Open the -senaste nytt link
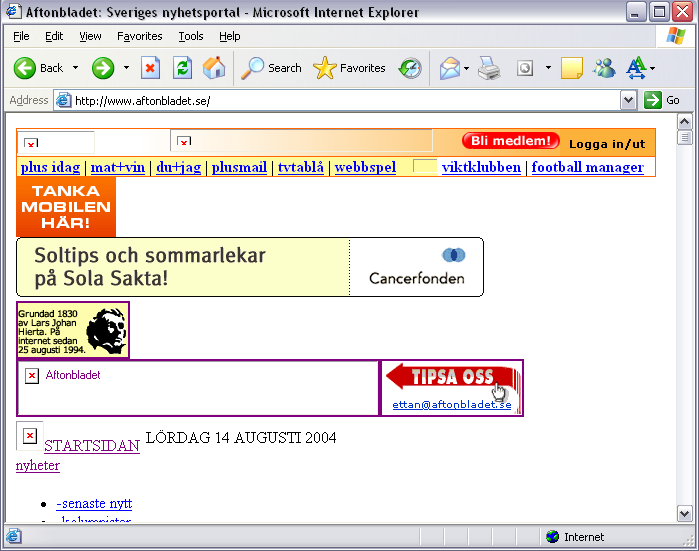This screenshot has width=699, height=551. pyautogui.click(x=94, y=504)
